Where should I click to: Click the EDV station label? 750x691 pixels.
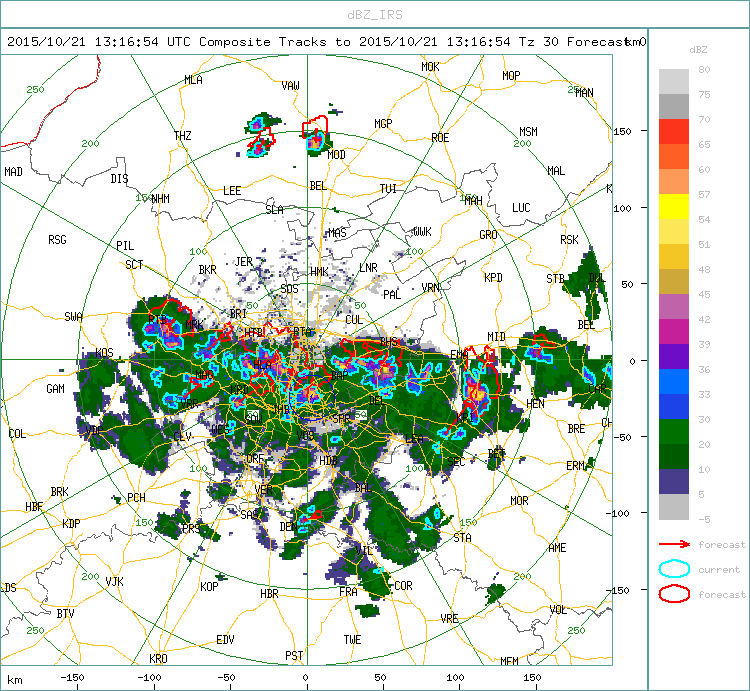225,639
